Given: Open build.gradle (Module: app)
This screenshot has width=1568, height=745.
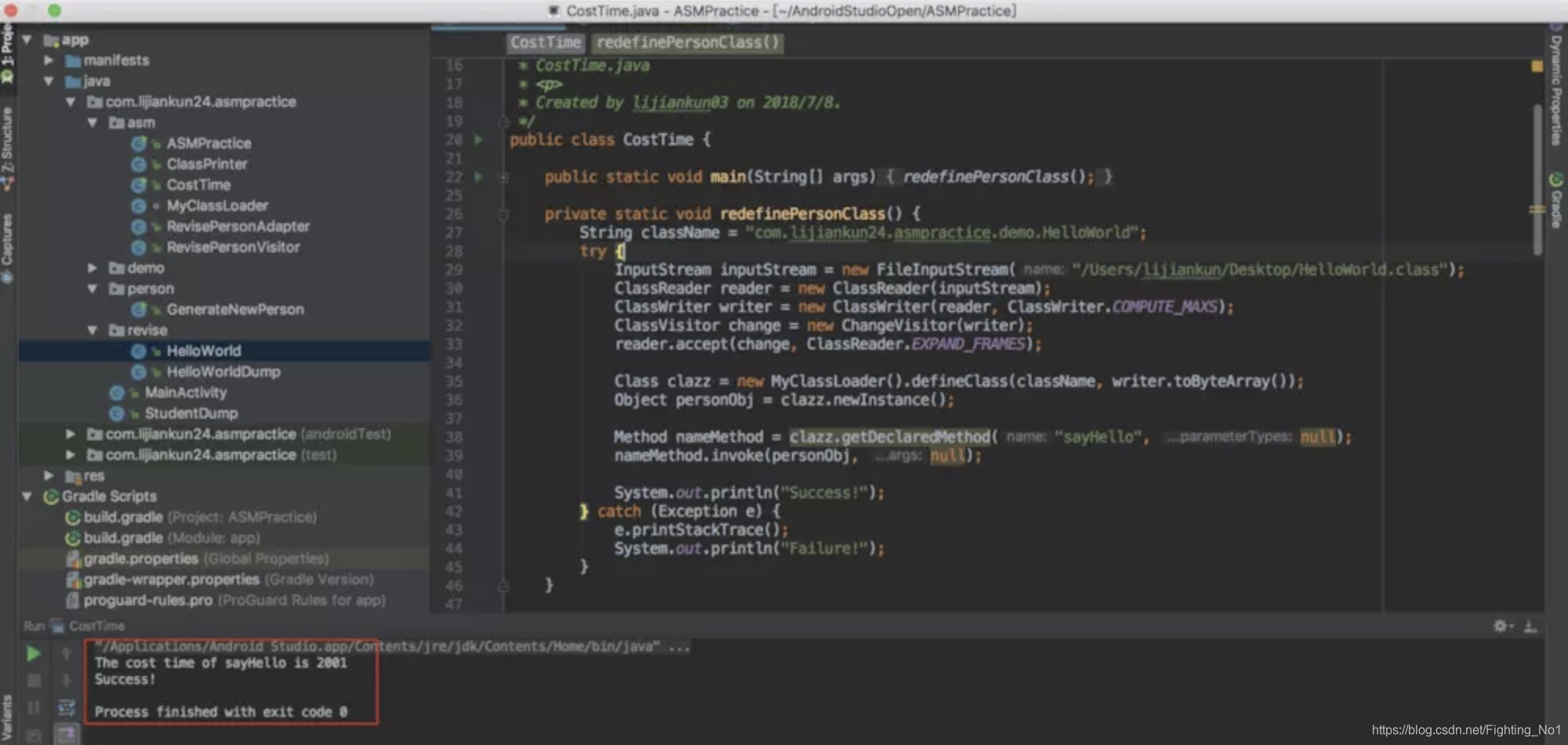Looking at the screenshot, I should pyautogui.click(x=162, y=538).
